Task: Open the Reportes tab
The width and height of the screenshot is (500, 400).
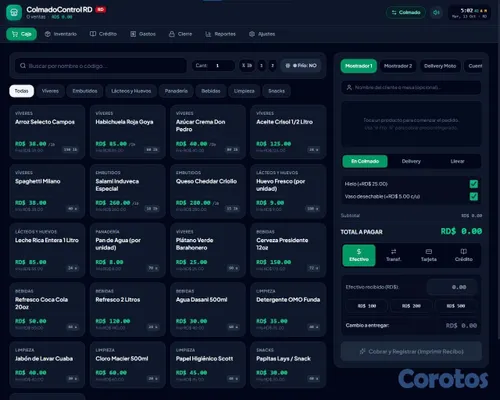Action: click(x=220, y=34)
